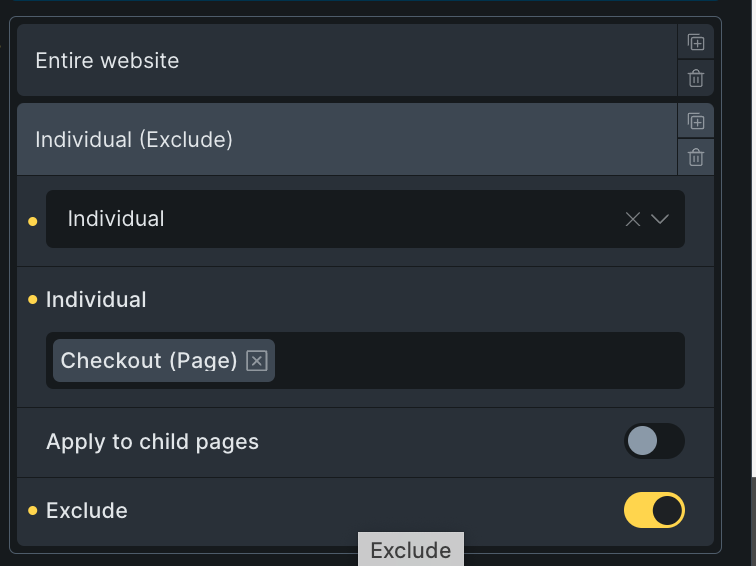Remove the Checkout (Page) tag

coord(256,361)
